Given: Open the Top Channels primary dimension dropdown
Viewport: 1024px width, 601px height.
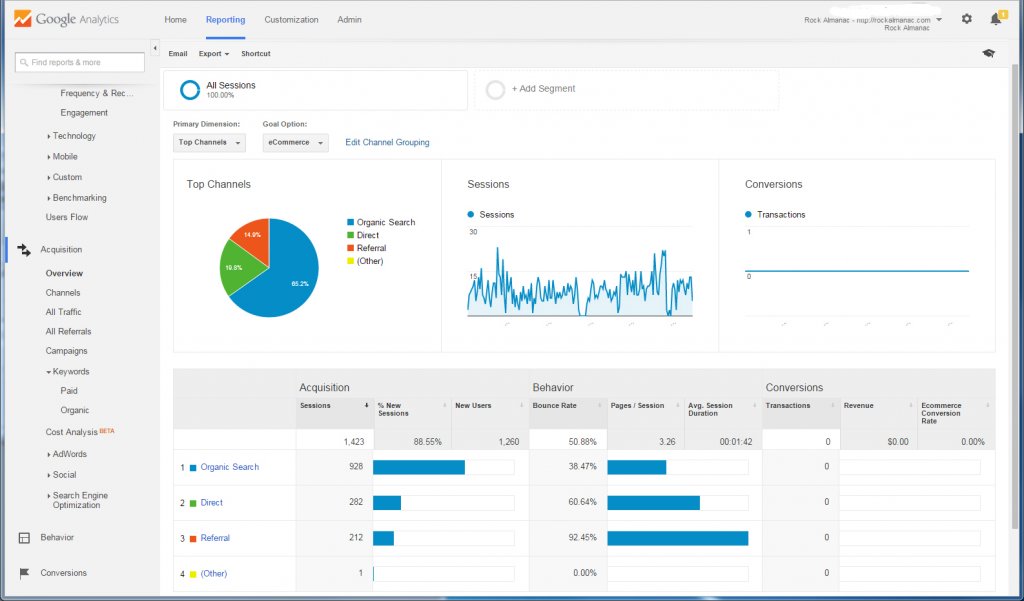Looking at the screenshot, I should 210,143.
